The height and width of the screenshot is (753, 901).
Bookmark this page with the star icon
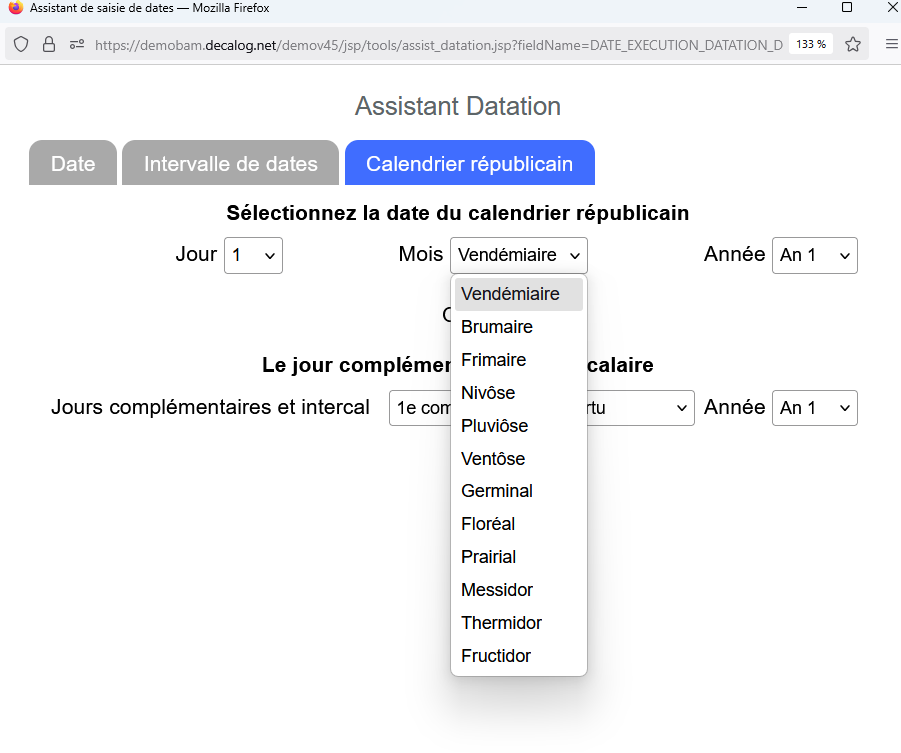click(x=853, y=44)
